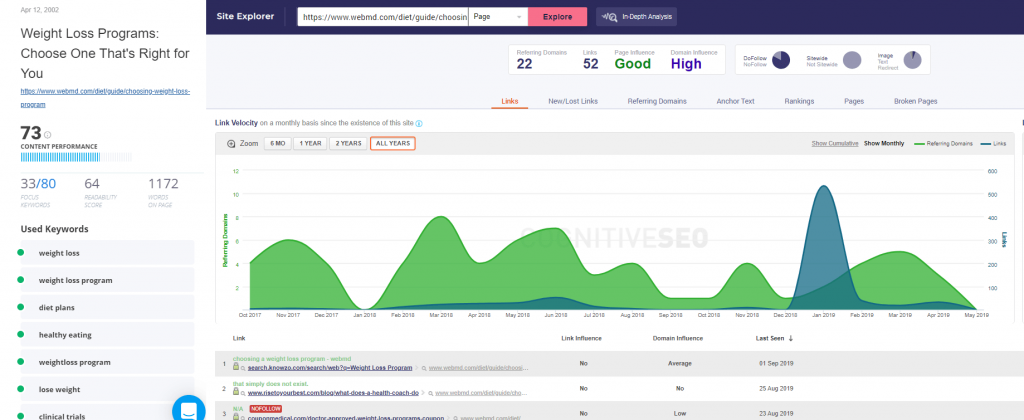Click the magnifier Zoom icon
This screenshot has height=420, width=1024.
231,144
